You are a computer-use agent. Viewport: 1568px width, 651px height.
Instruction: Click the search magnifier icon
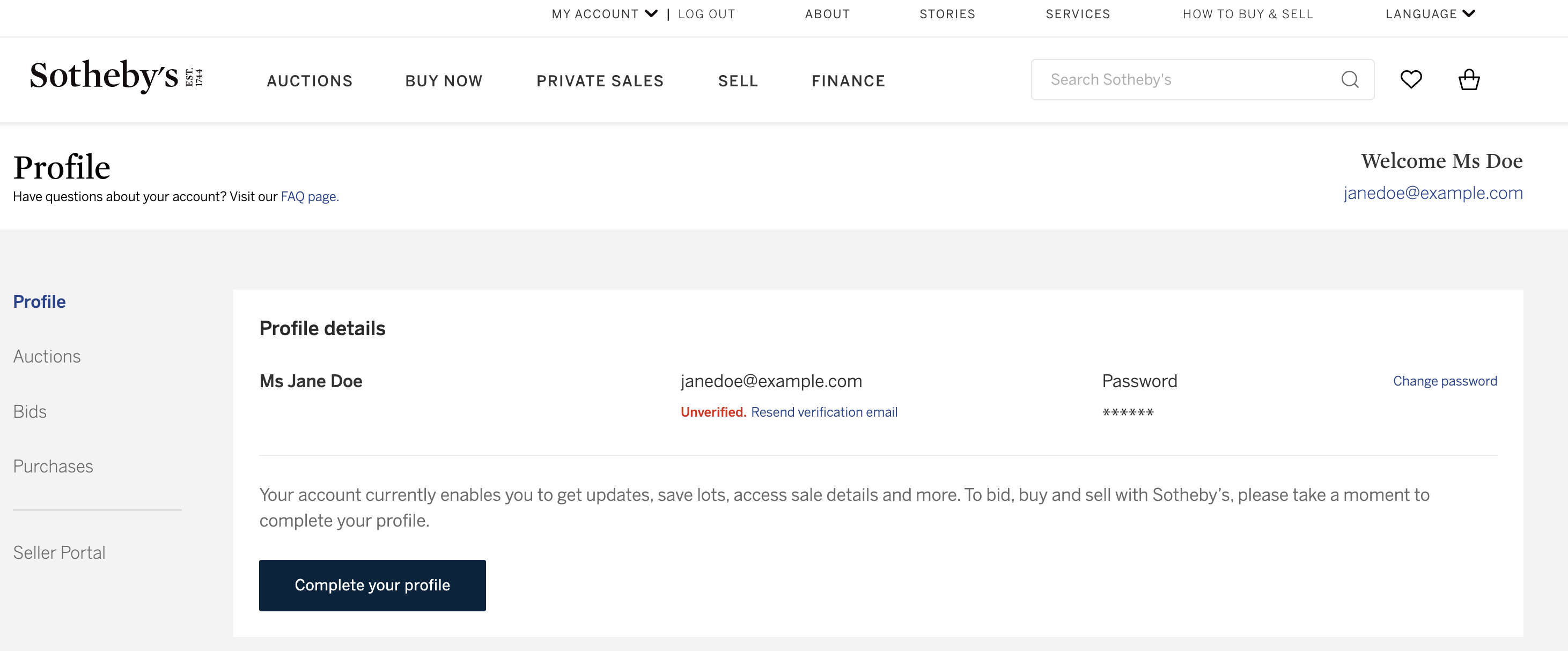click(1350, 80)
